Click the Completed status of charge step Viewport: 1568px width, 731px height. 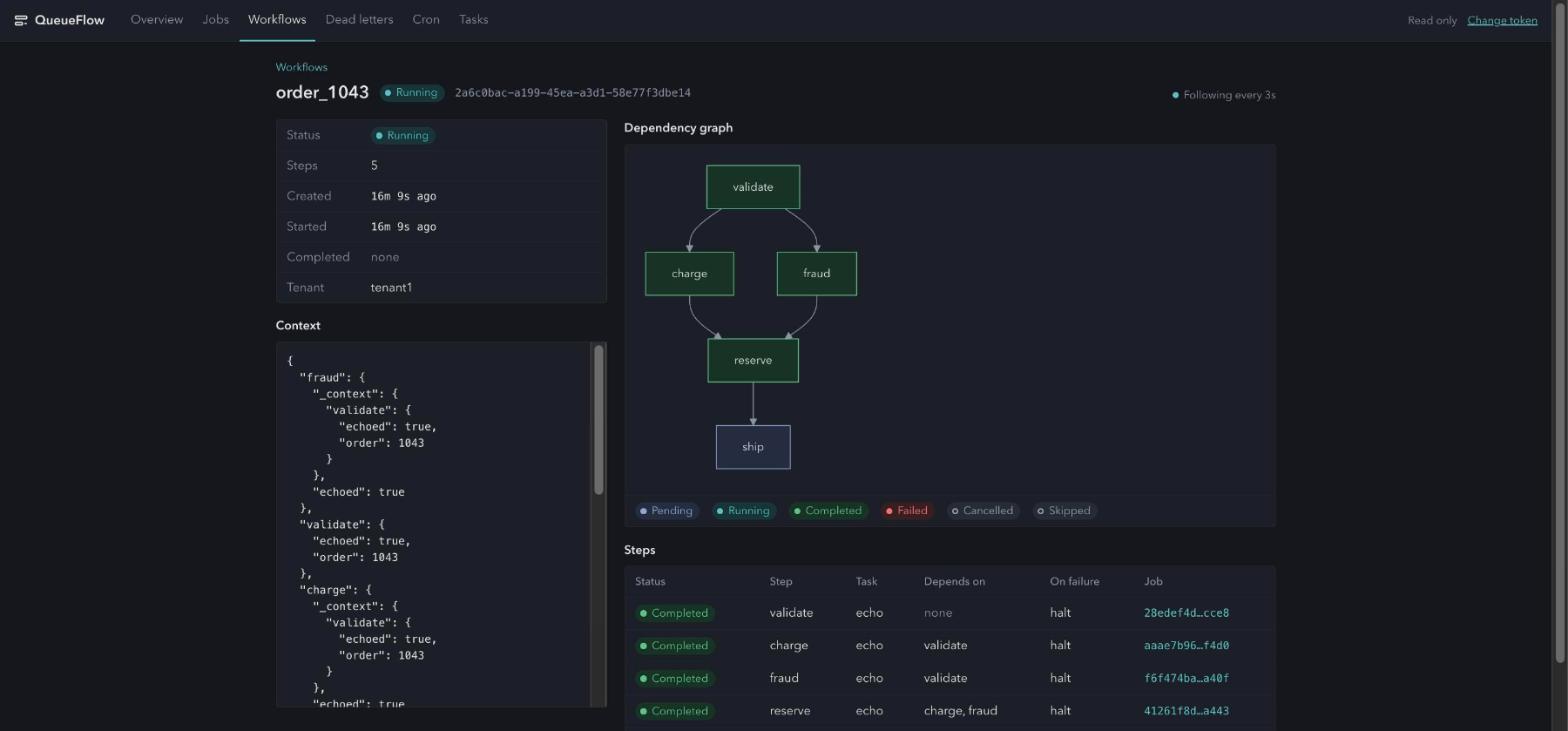pos(675,646)
